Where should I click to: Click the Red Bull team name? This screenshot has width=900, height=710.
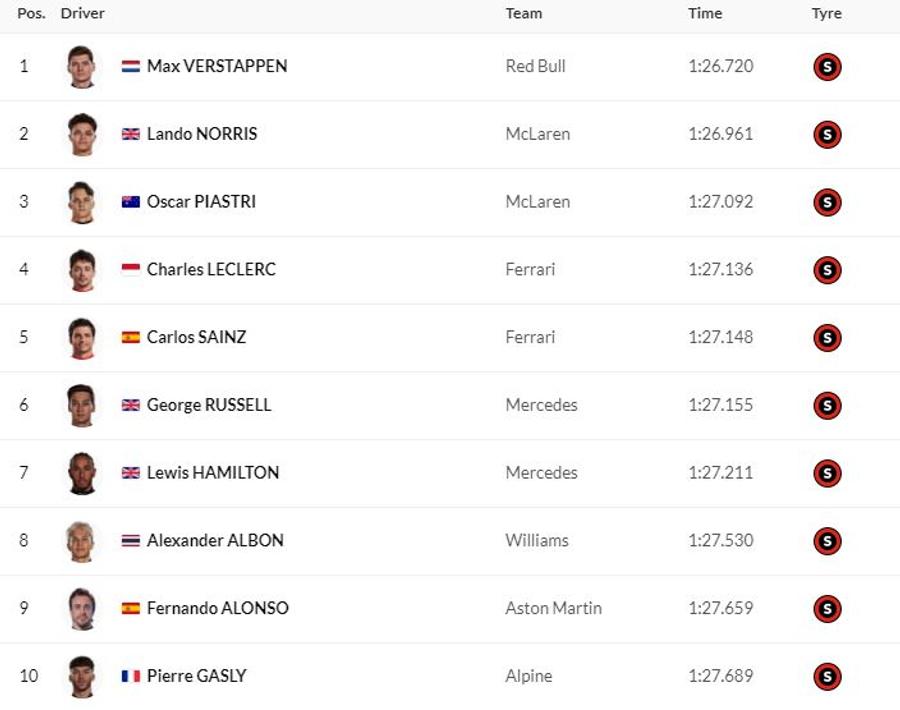click(x=536, y=66)
